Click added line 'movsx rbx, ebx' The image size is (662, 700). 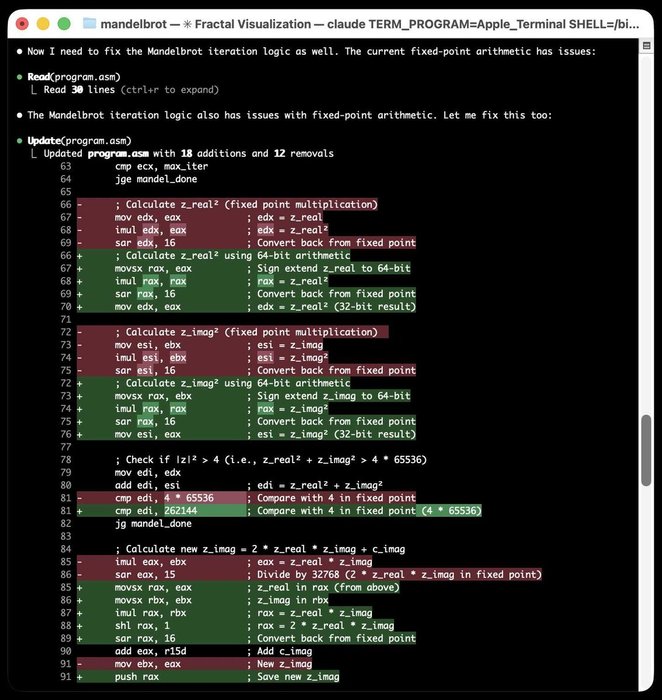tap(202, 600)
